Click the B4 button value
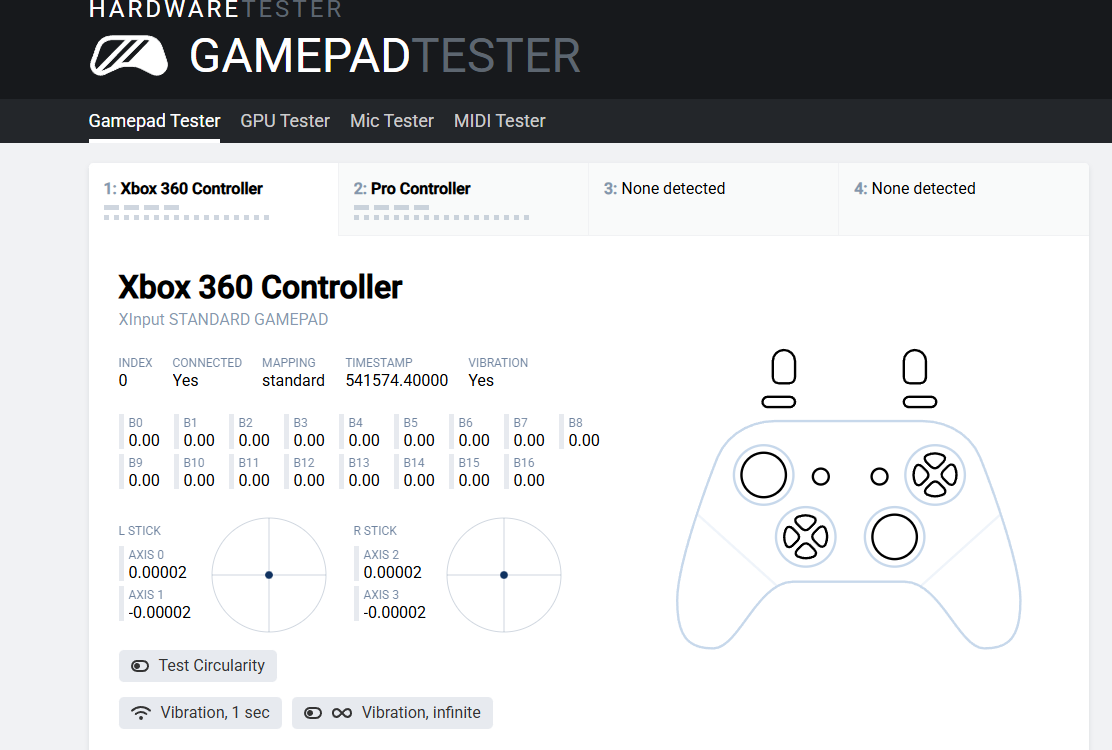Image resolution: width=1112 pixels, height=750 pixels. pos(364,440)
